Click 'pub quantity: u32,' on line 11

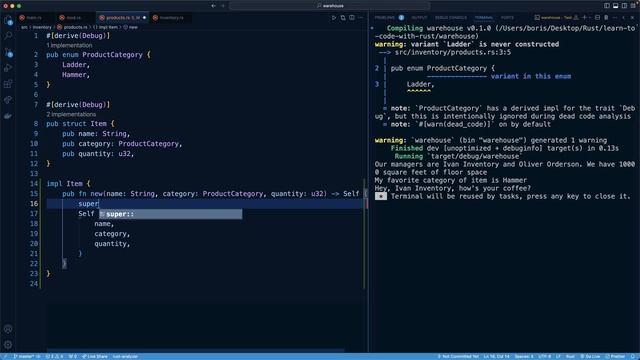(98, 154)
